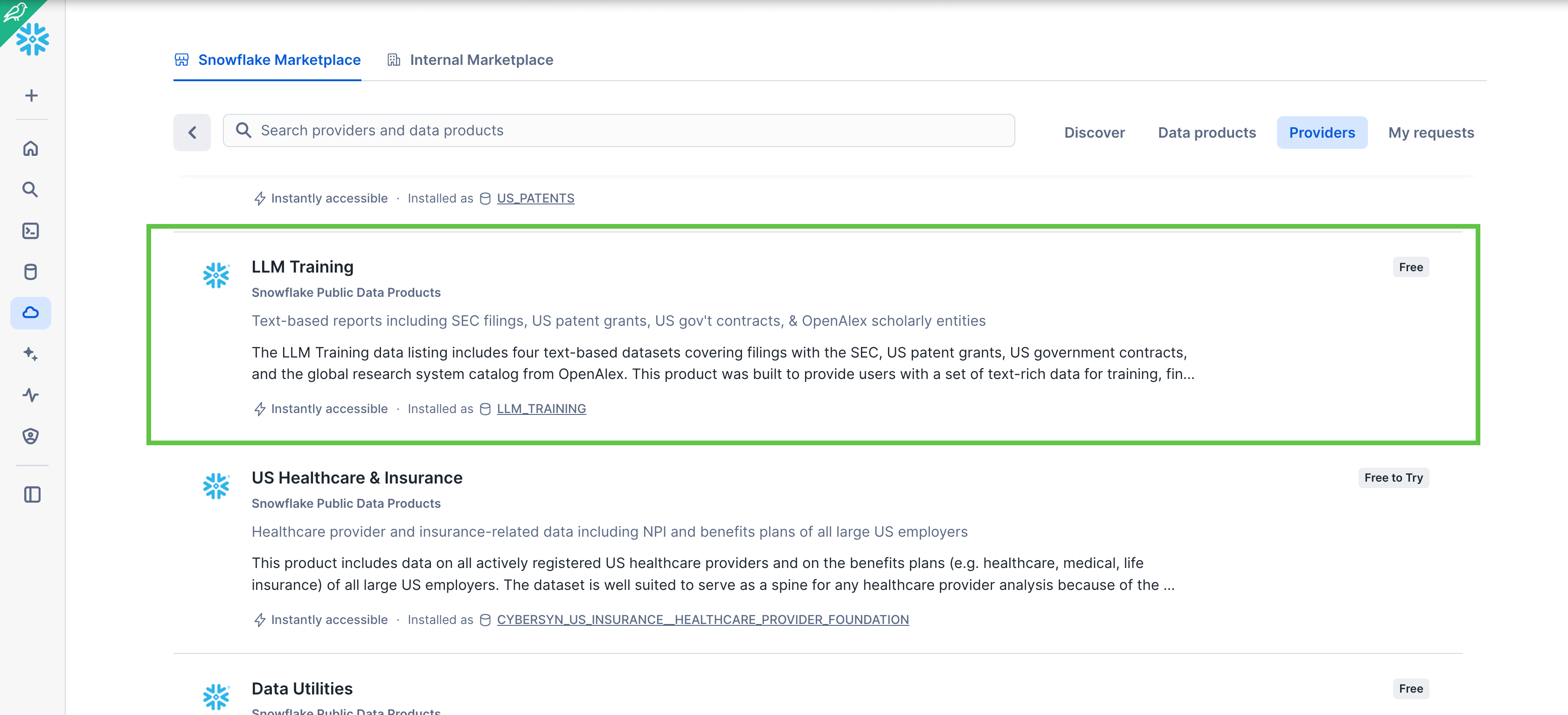
Task: Open Search from the sidebar
Action: 30,189
